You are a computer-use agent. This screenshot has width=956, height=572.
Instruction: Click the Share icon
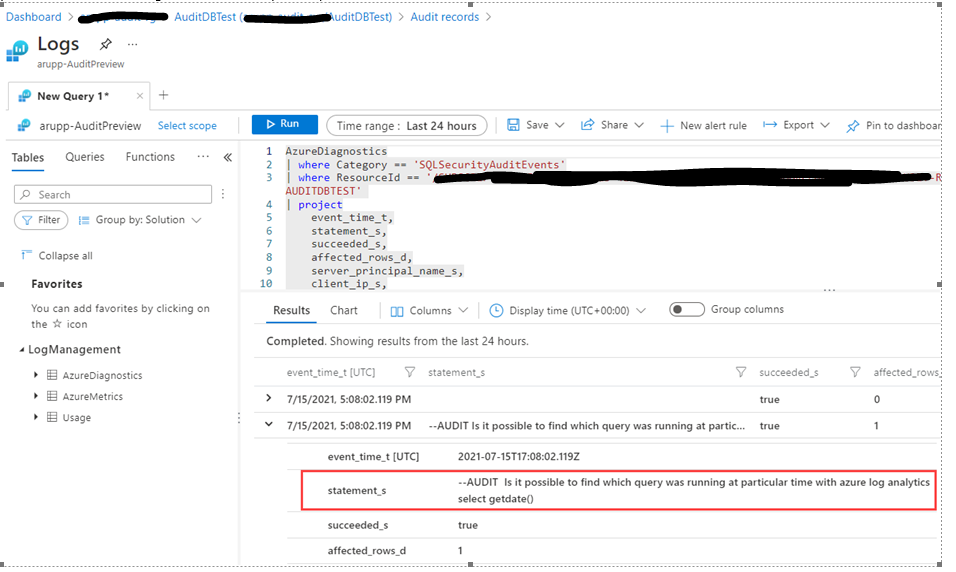coord(587,125)
